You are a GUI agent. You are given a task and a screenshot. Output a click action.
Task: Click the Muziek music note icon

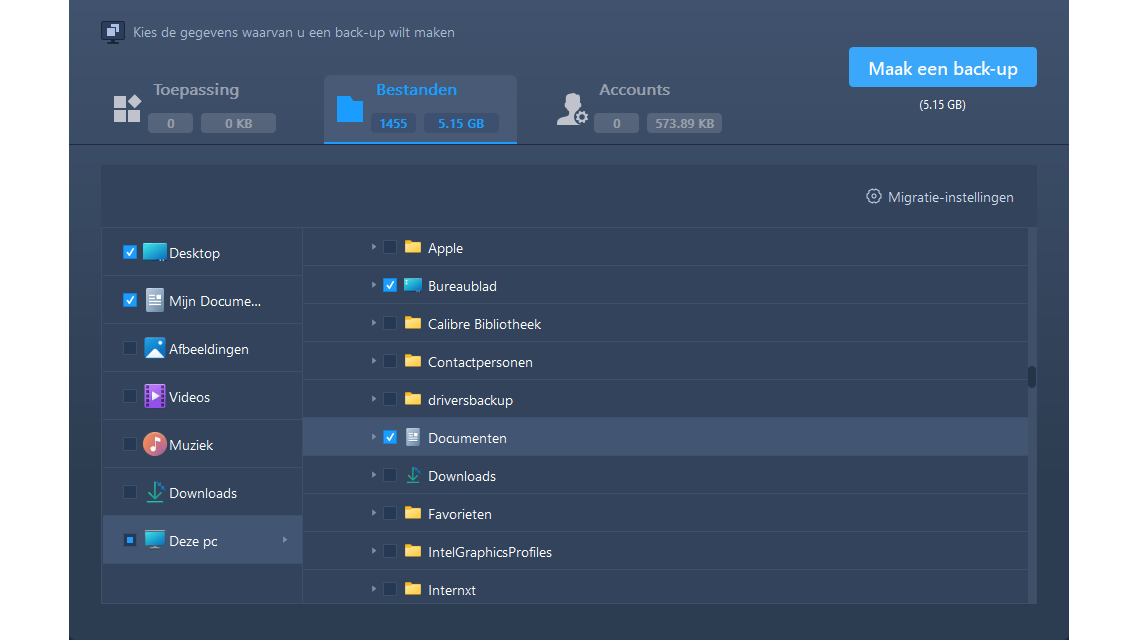[x=154, y=444]
